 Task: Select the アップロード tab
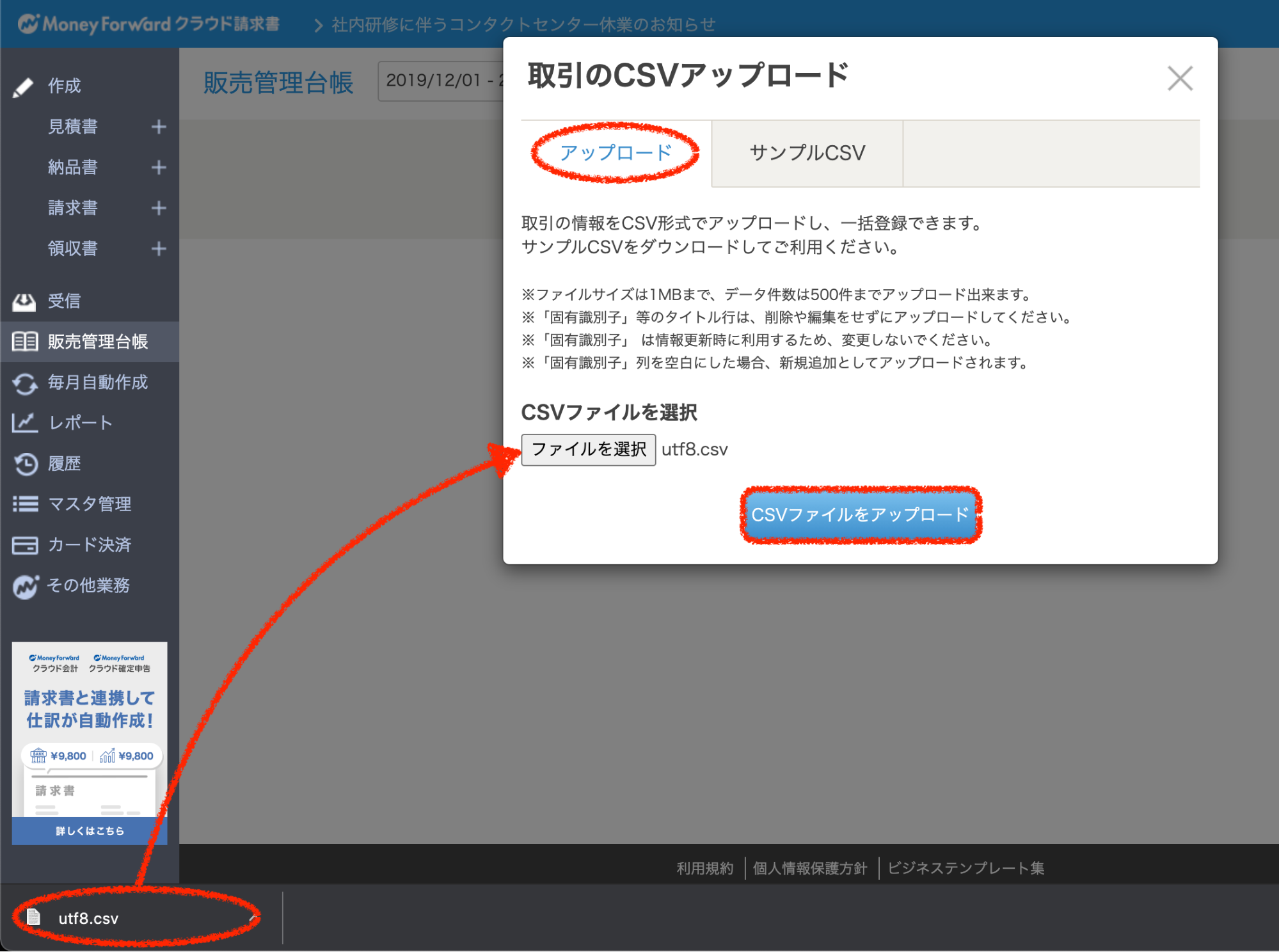(616, 153)
